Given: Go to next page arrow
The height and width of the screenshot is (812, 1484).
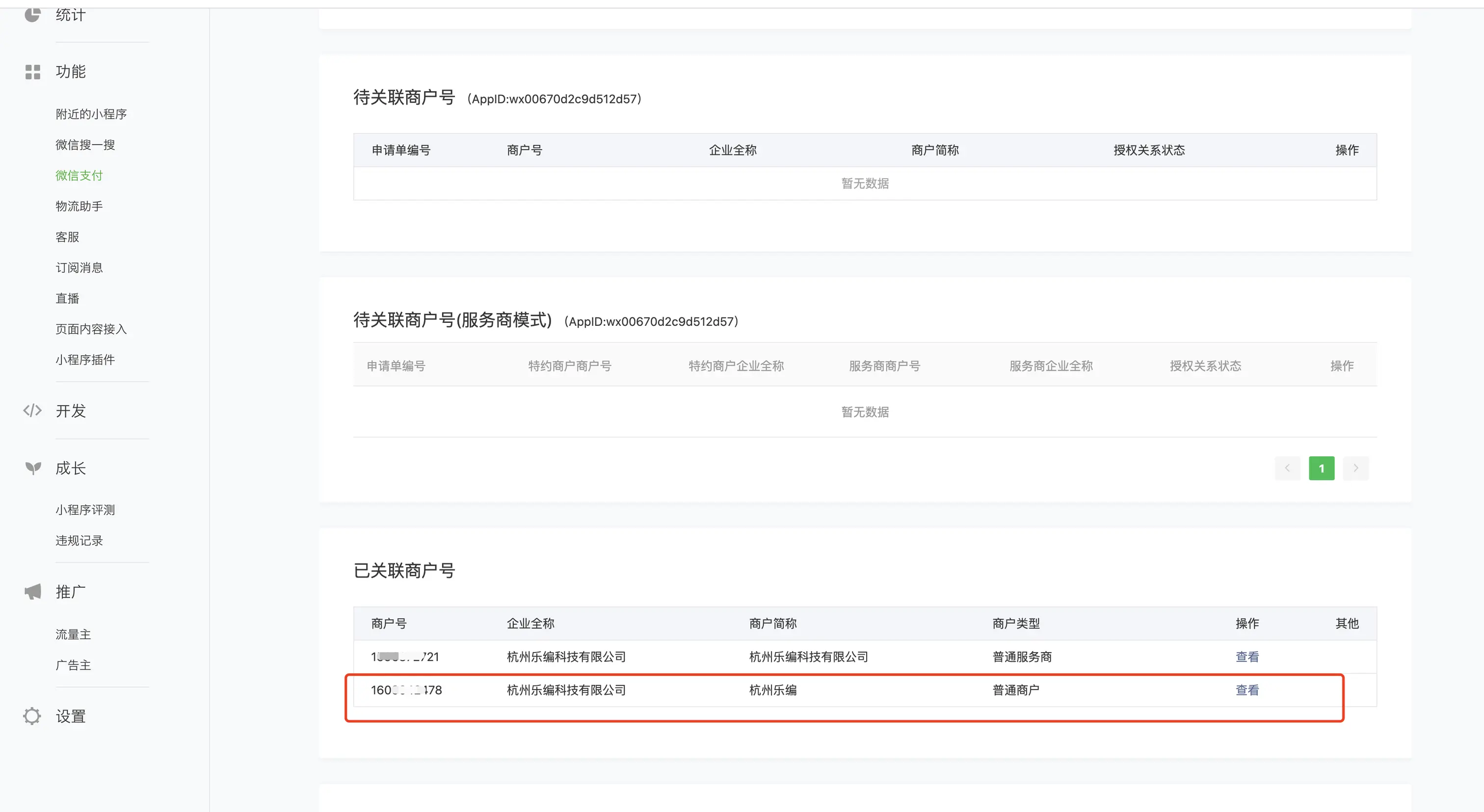Looking at the screenshot, I should pyautogui.click(x=1355, y=468).
